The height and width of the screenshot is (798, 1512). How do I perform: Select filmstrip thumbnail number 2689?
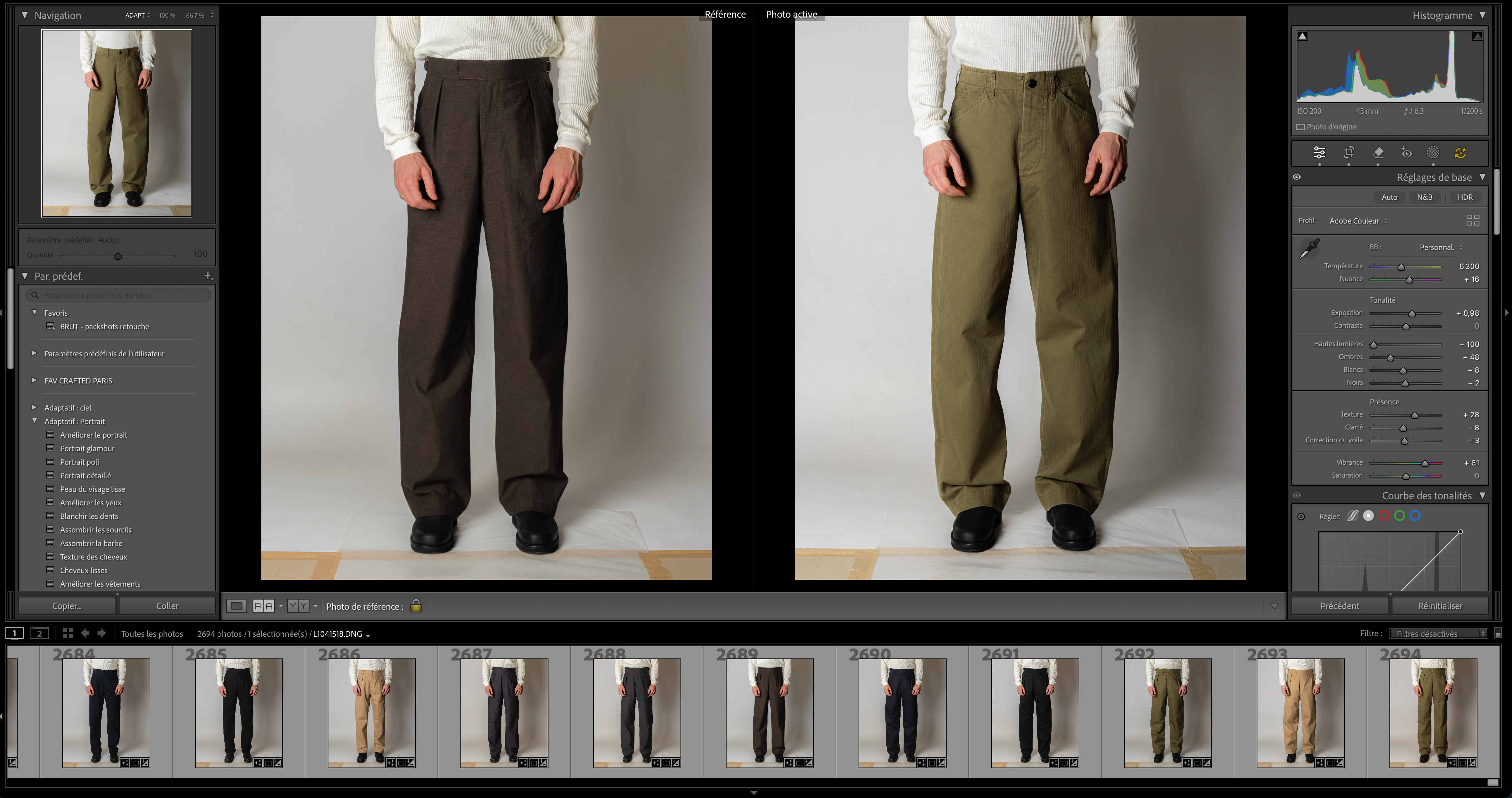coord(770,713)
